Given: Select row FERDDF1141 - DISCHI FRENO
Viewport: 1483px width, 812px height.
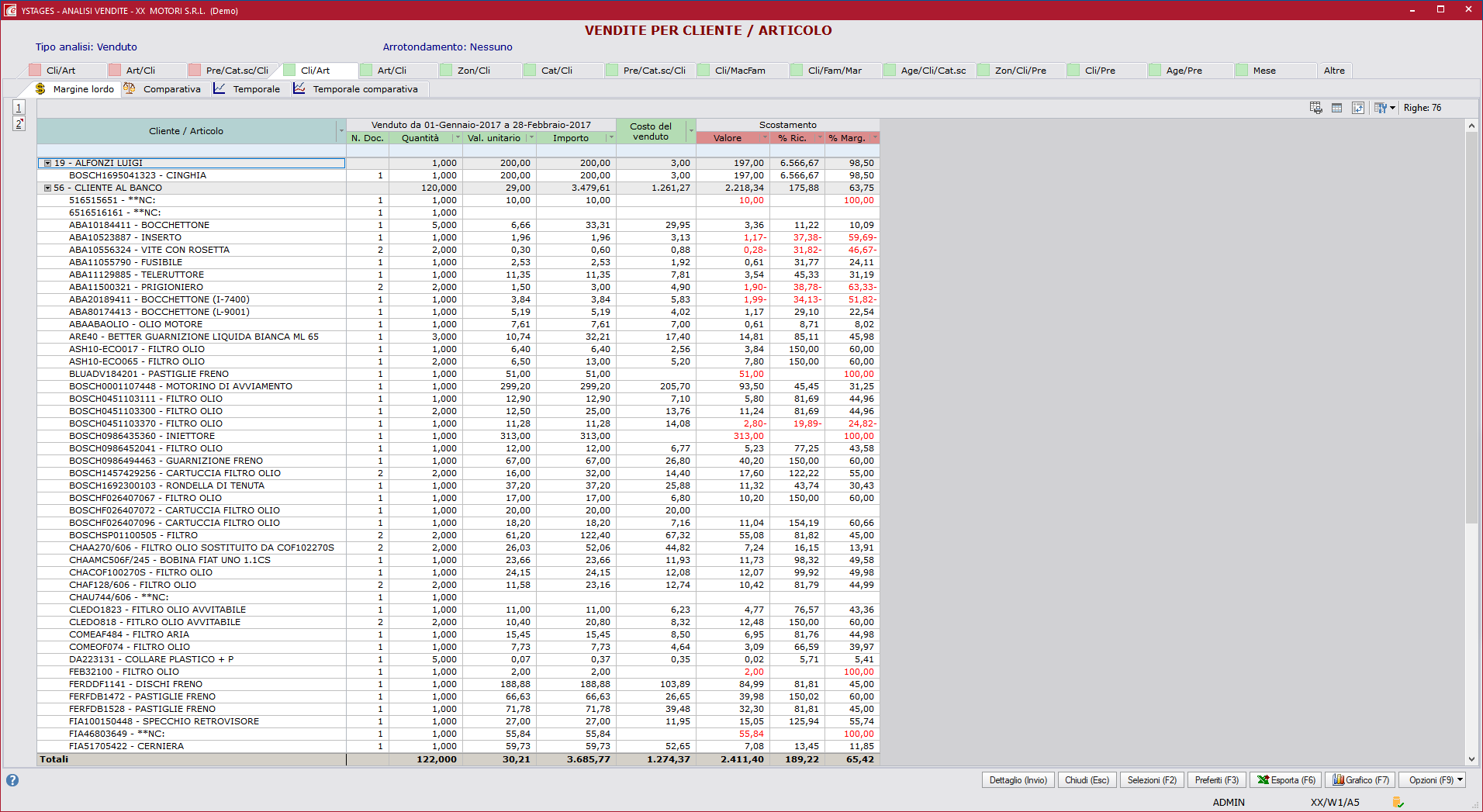Looking at the screenshot, I should 458,684.
